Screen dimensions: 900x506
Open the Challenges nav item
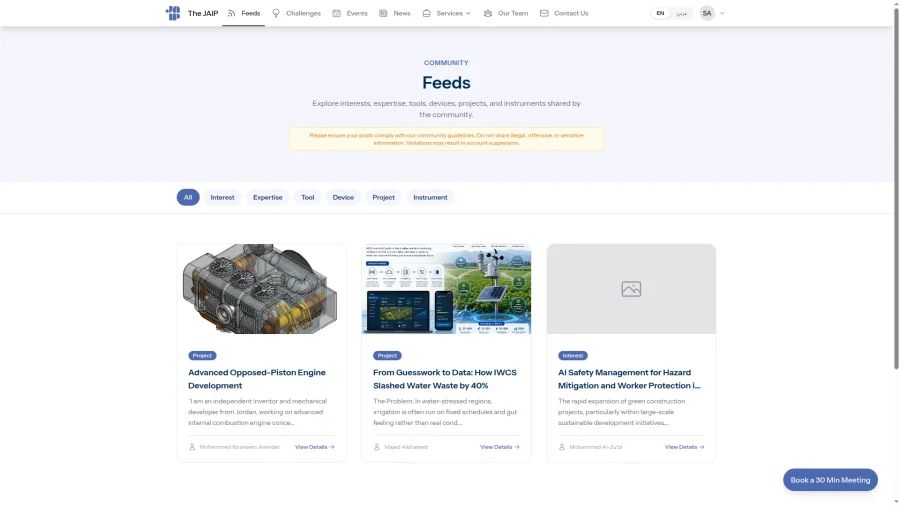(x=297, y=13)
